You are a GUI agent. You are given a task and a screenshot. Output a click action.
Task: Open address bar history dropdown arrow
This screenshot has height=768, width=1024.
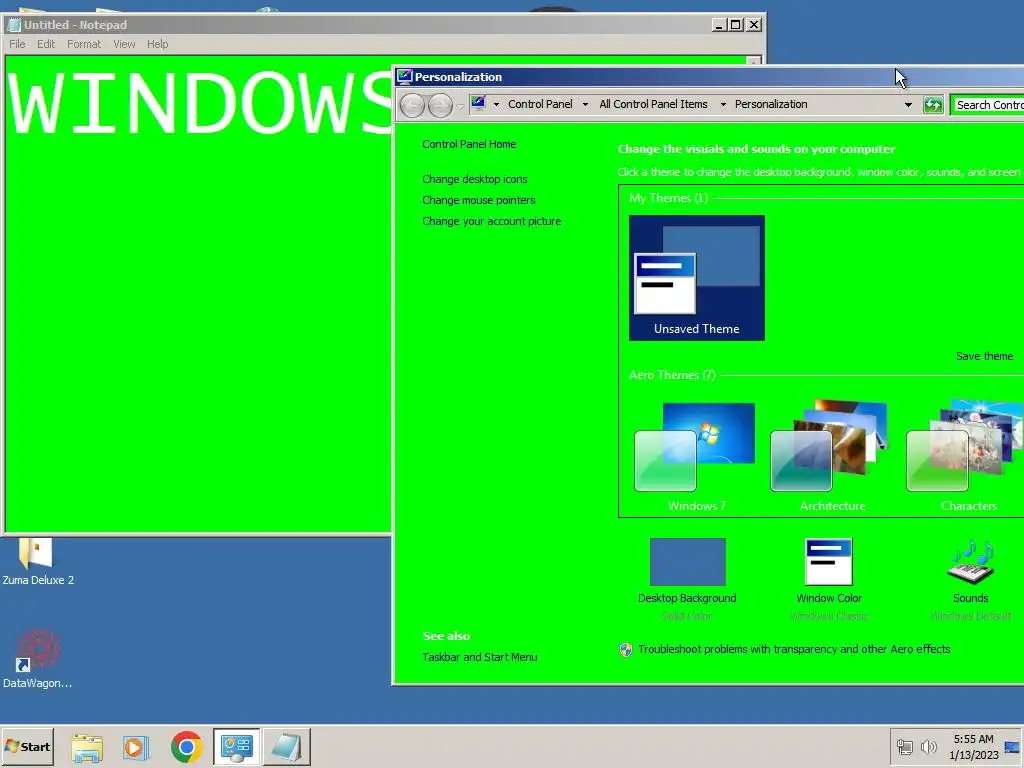pos(908,104)
